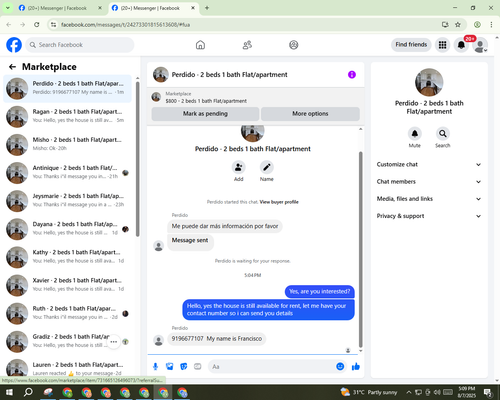View site information icon in address bar

pos(53,25)
